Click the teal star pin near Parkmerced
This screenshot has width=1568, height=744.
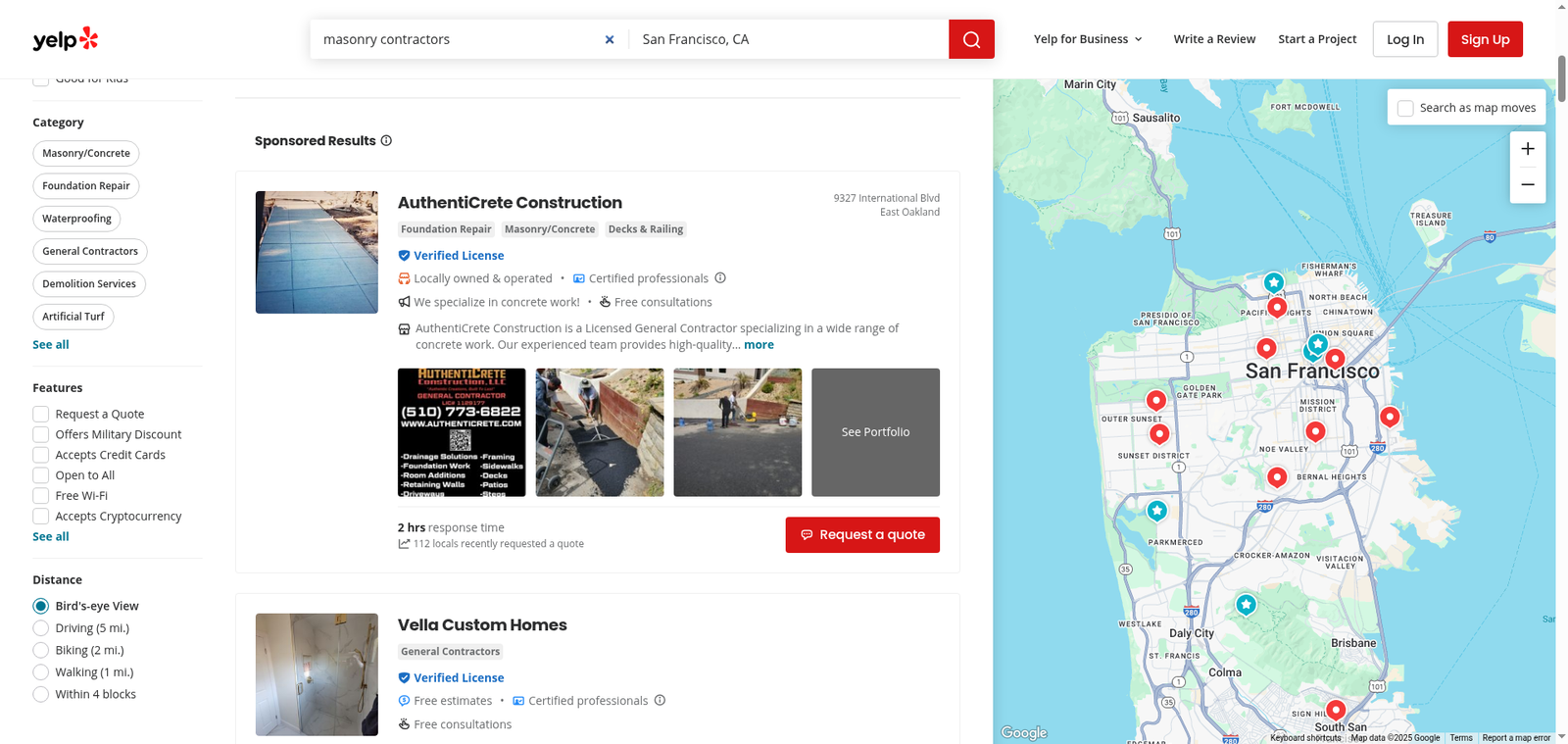point(1157,511)
